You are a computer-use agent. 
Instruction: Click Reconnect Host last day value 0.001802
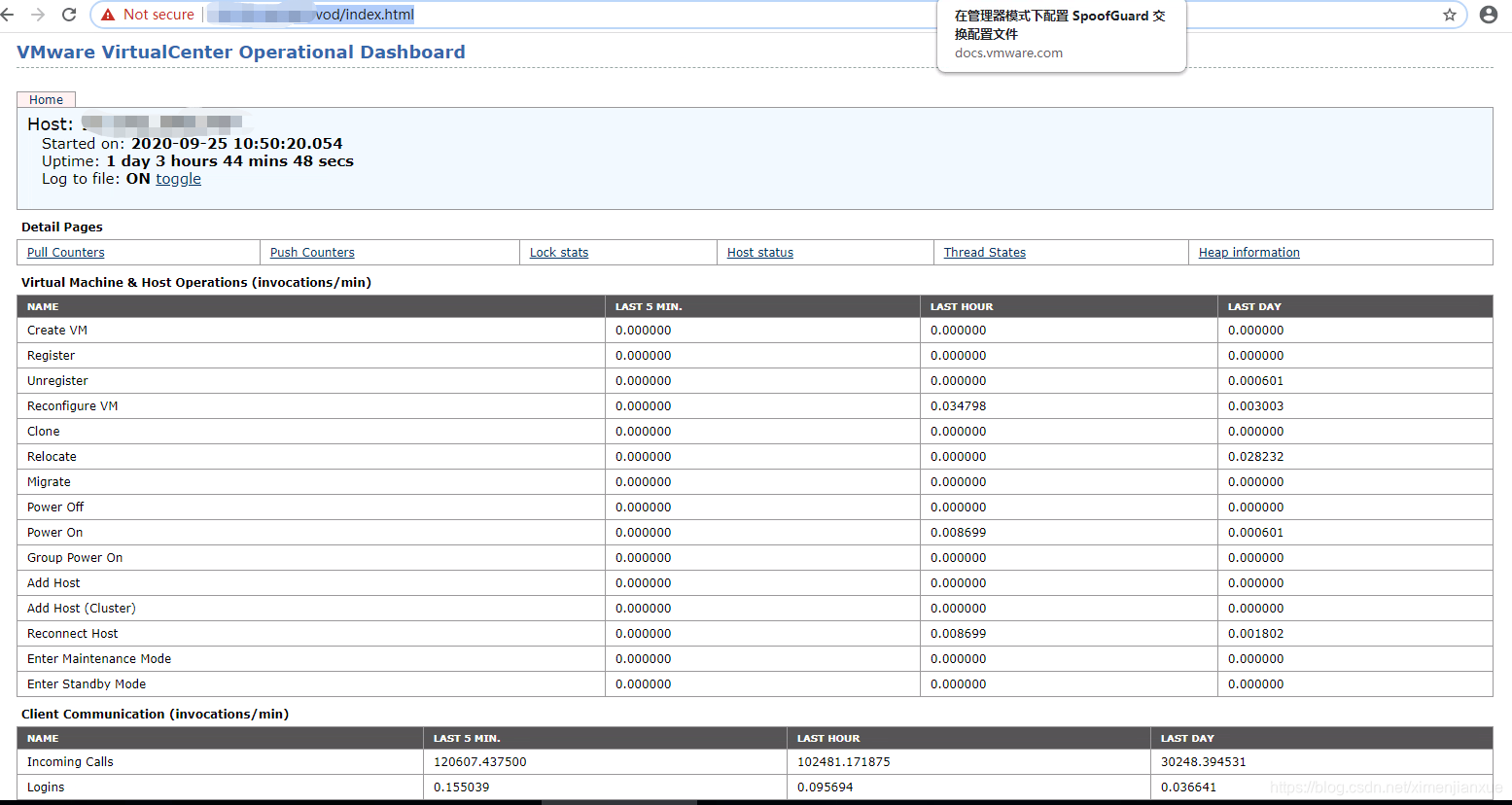click(1255, 634)
